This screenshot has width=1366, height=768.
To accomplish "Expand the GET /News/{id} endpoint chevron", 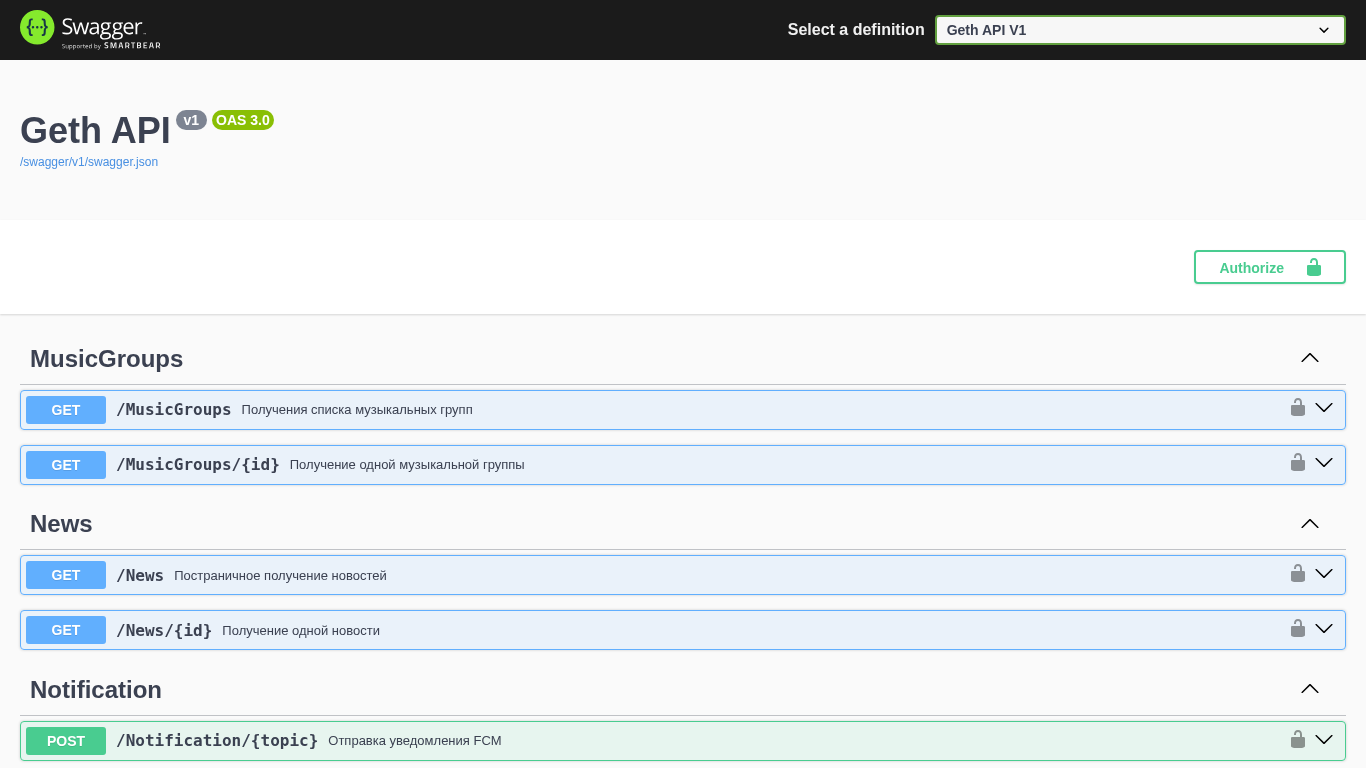I will tap(1324, 629).
